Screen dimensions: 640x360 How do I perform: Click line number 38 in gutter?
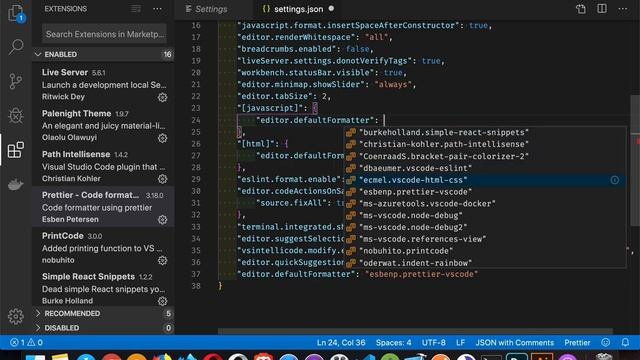(196, 286)
